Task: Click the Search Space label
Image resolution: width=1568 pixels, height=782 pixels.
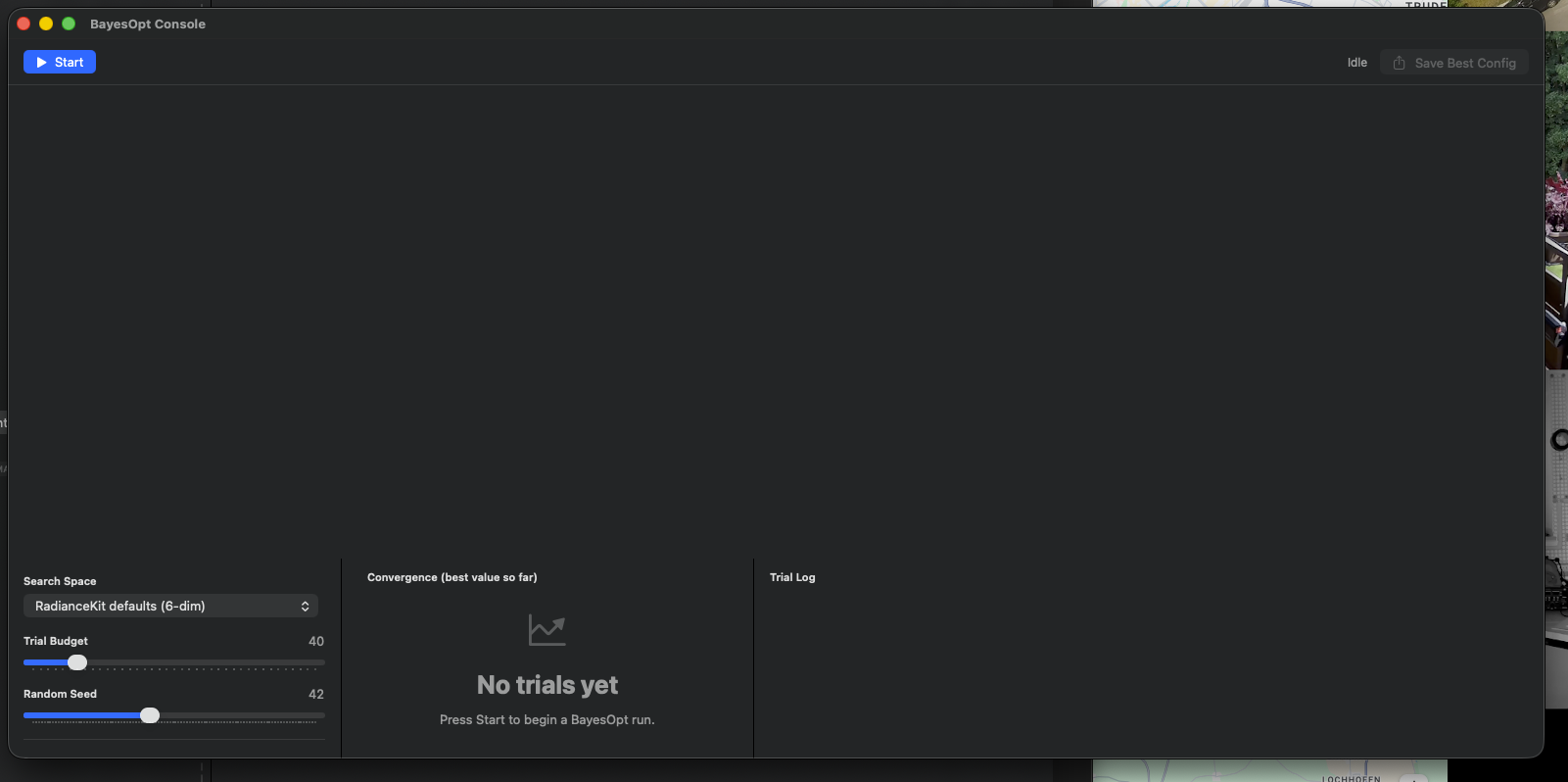Action: (x=60, y=581)
